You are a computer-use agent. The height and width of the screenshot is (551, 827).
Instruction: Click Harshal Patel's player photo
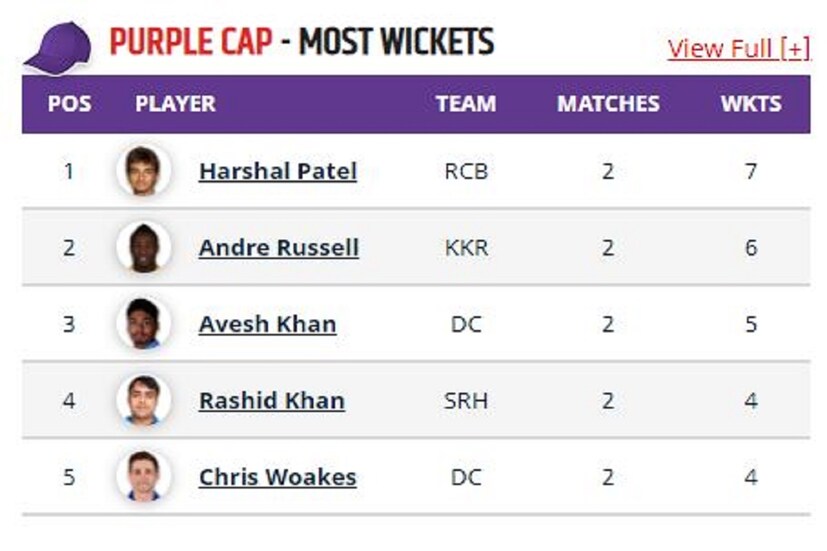click(143, 171)
